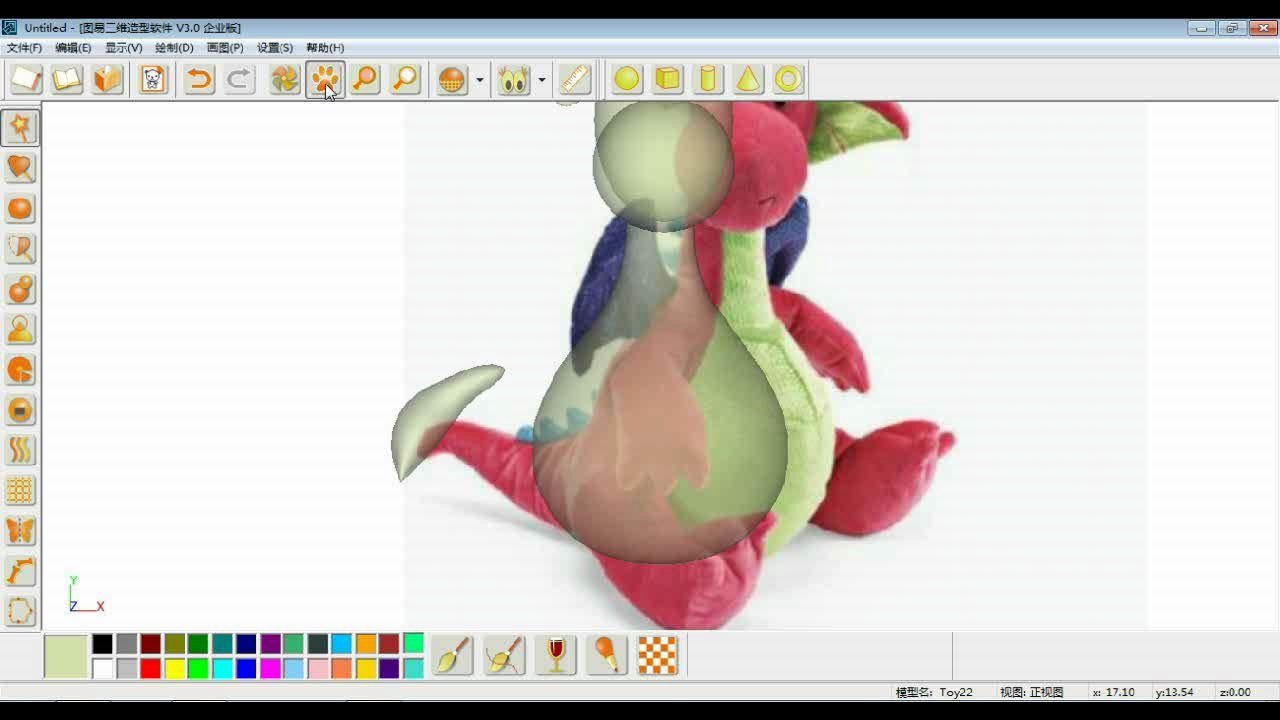Image resolution: width=1280 pixels, height=720 pixels.
Task: Select the orange ball tool
Action: (x=20, y=208)
